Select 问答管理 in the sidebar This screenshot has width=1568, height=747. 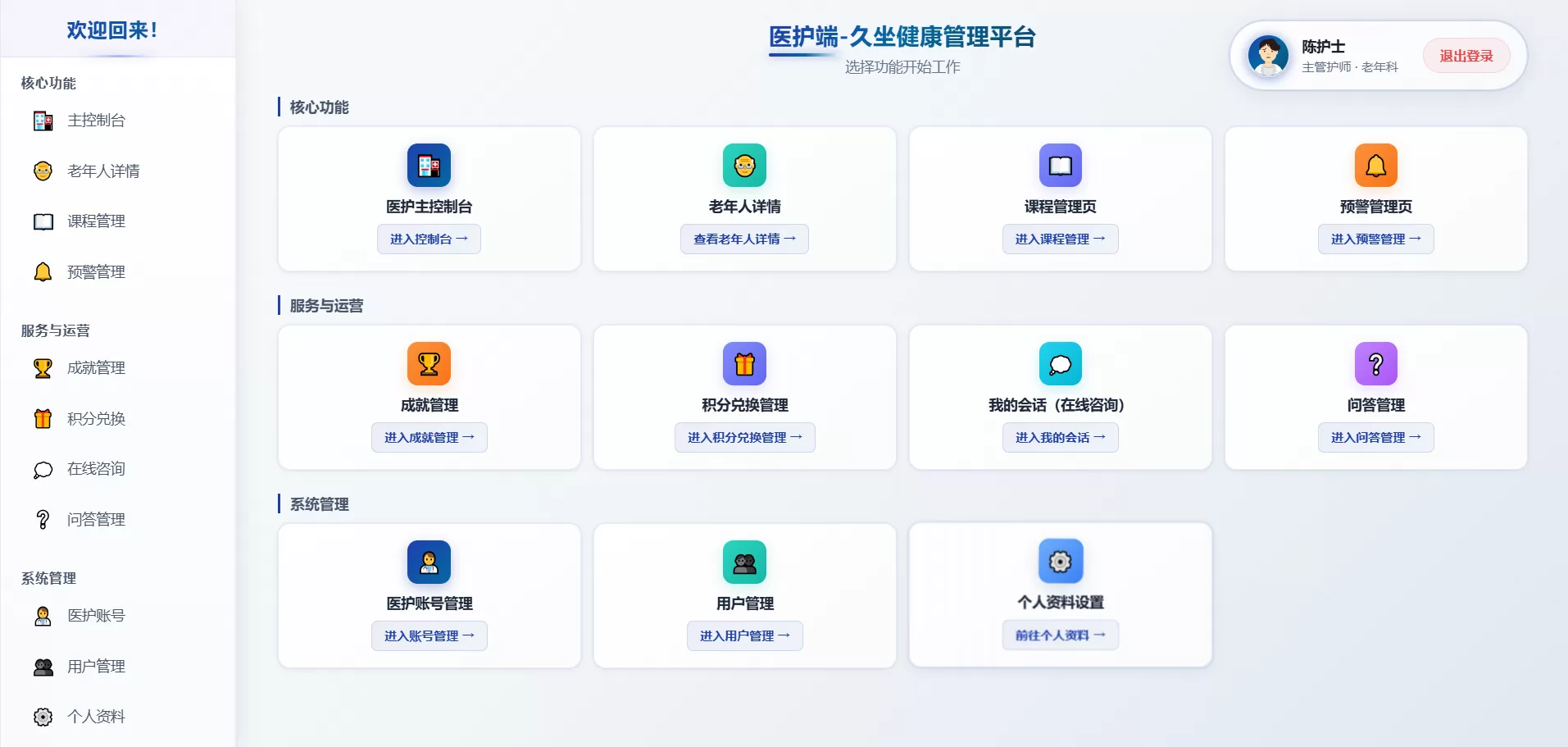click(96, 520)
